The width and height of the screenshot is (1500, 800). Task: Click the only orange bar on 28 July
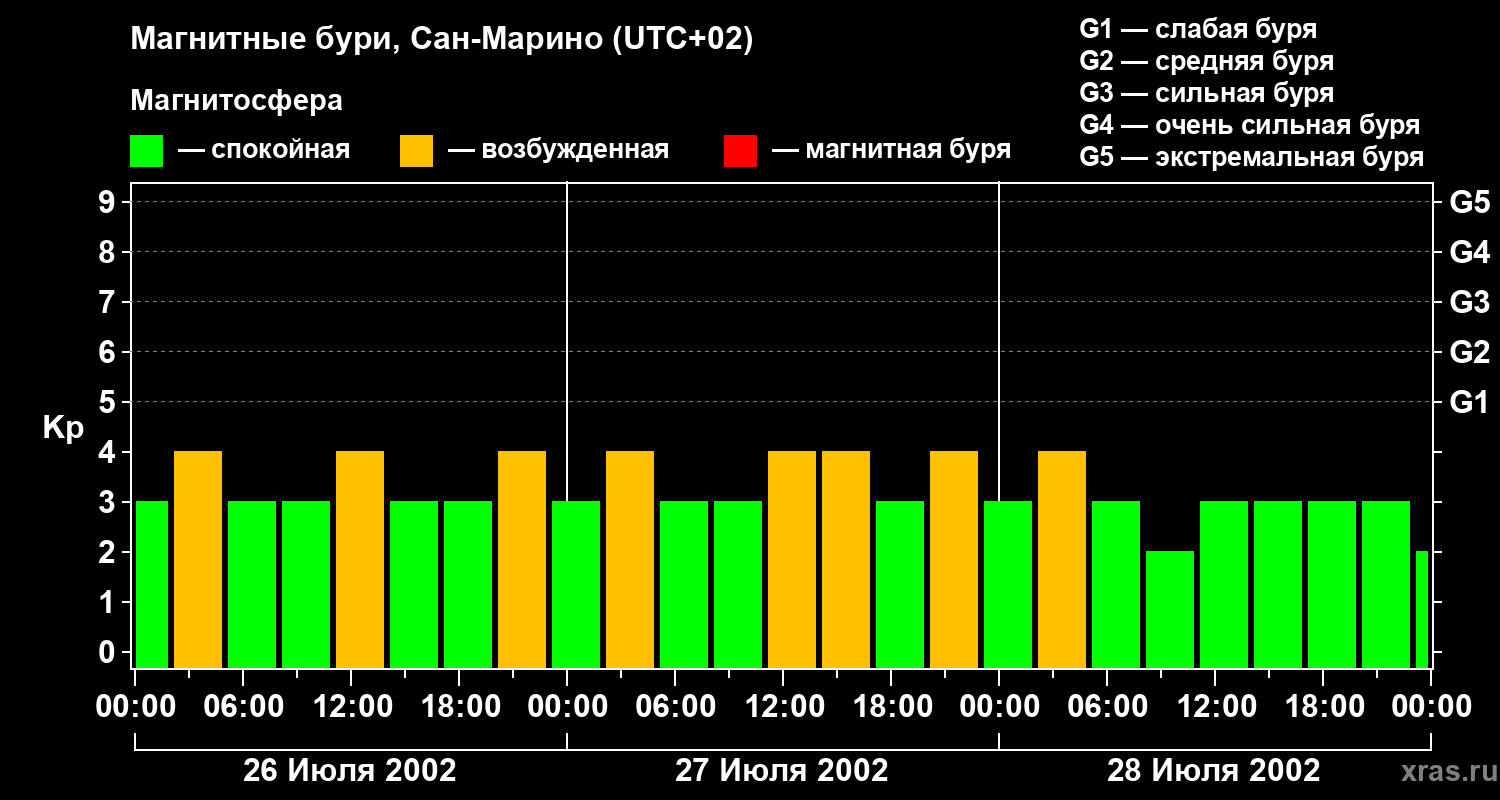[x=1062, y=560]
